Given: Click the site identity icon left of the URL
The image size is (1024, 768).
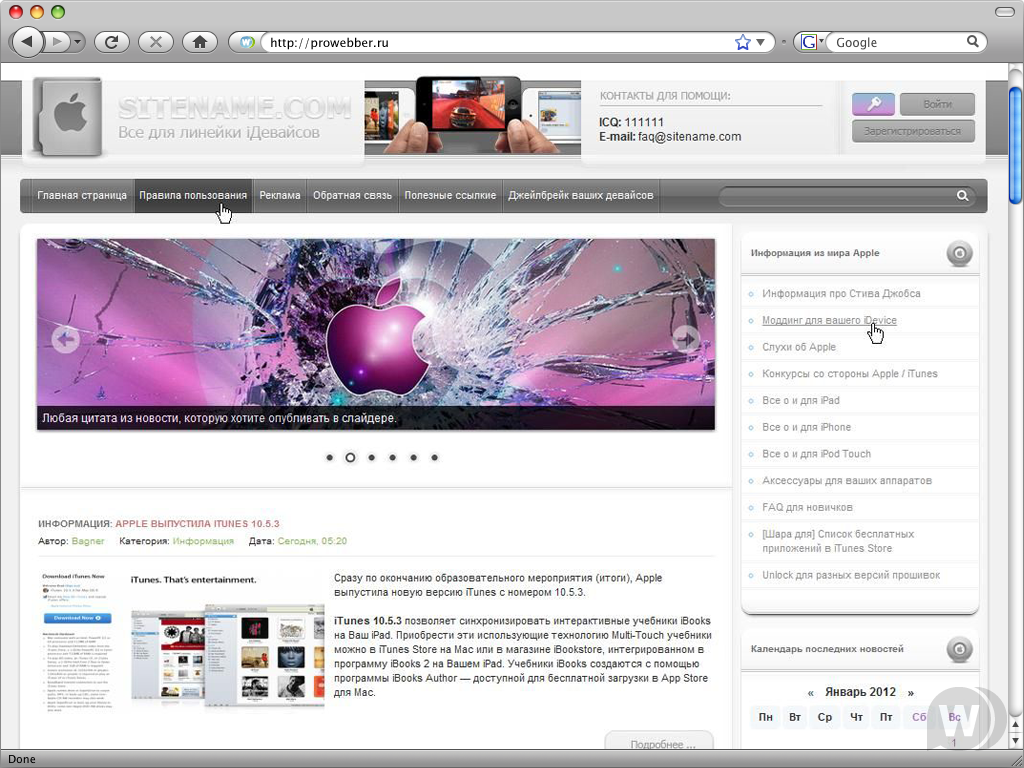Looking at the screenshot, I should pyautogui.click(x=246, y=42).
